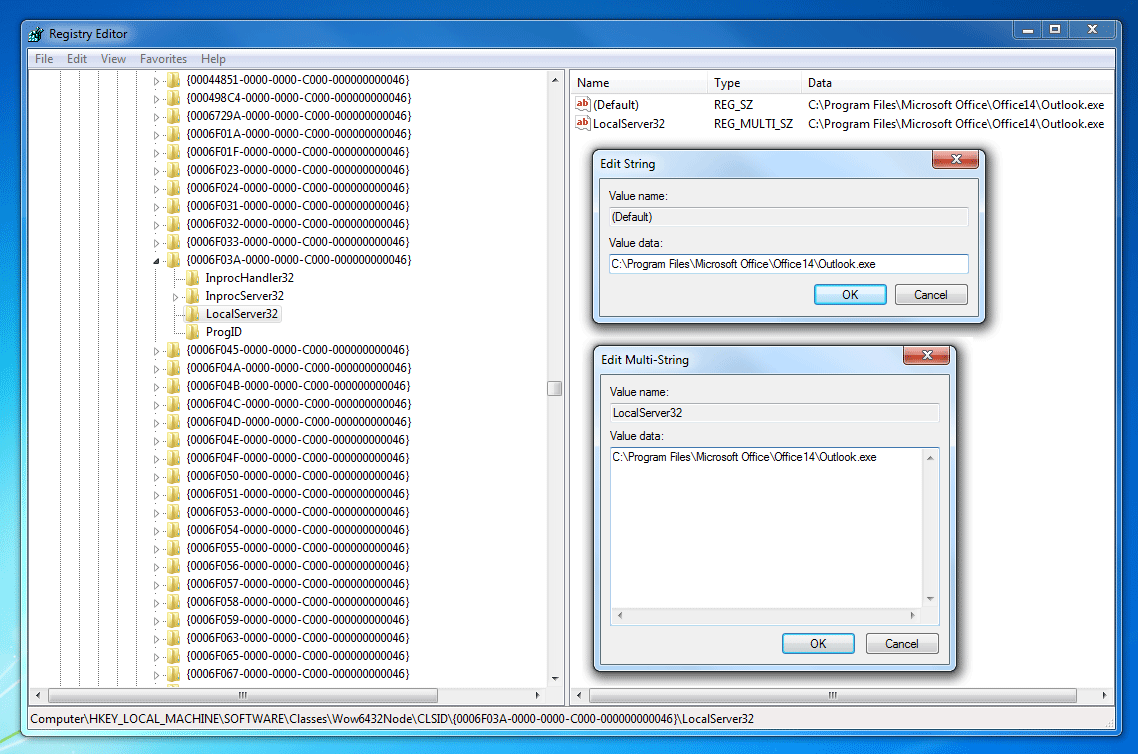Click the tree pane vertical scrollbar
This screenshot has width=1138, height=754.
556,388
